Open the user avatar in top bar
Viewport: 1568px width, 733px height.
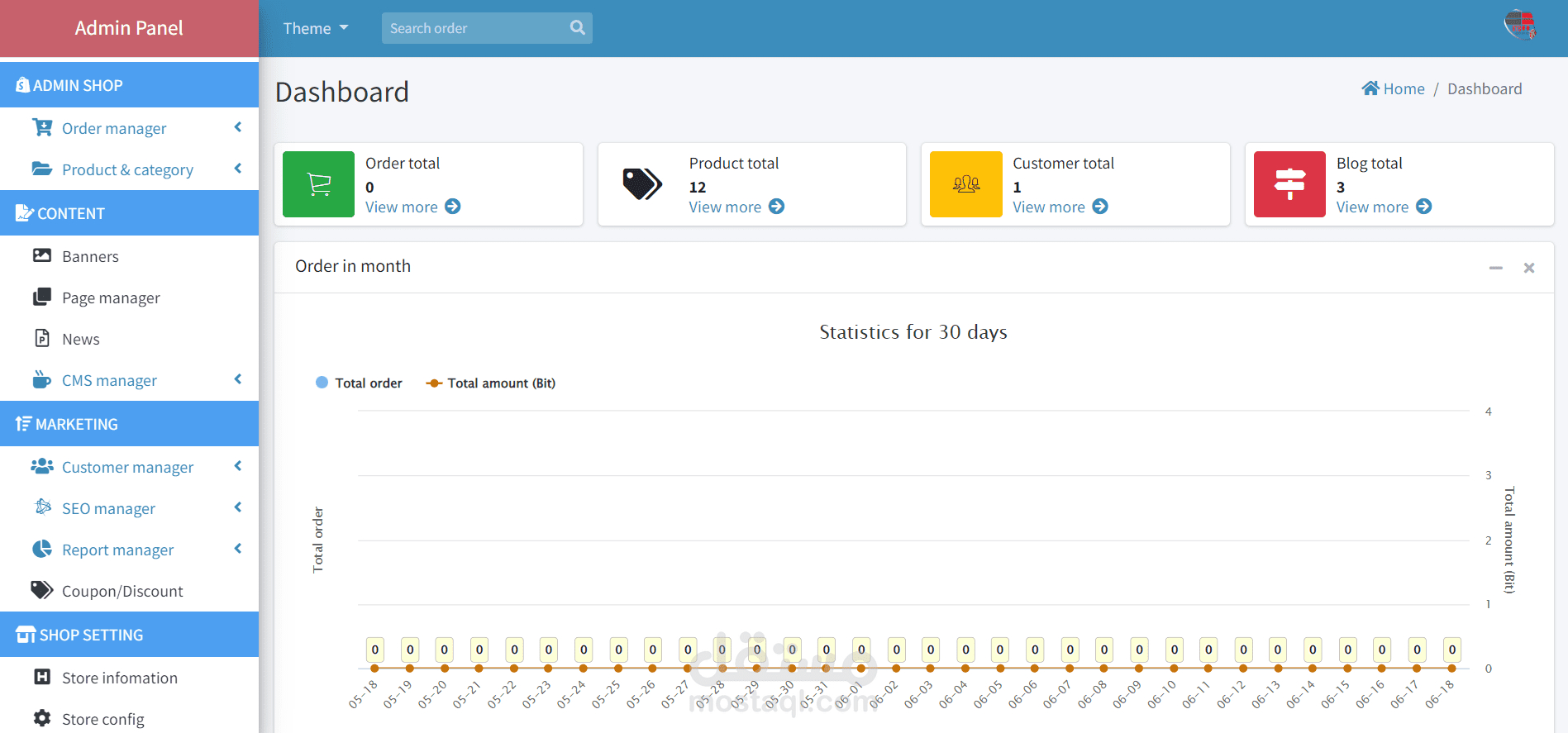pos(1520,25)
